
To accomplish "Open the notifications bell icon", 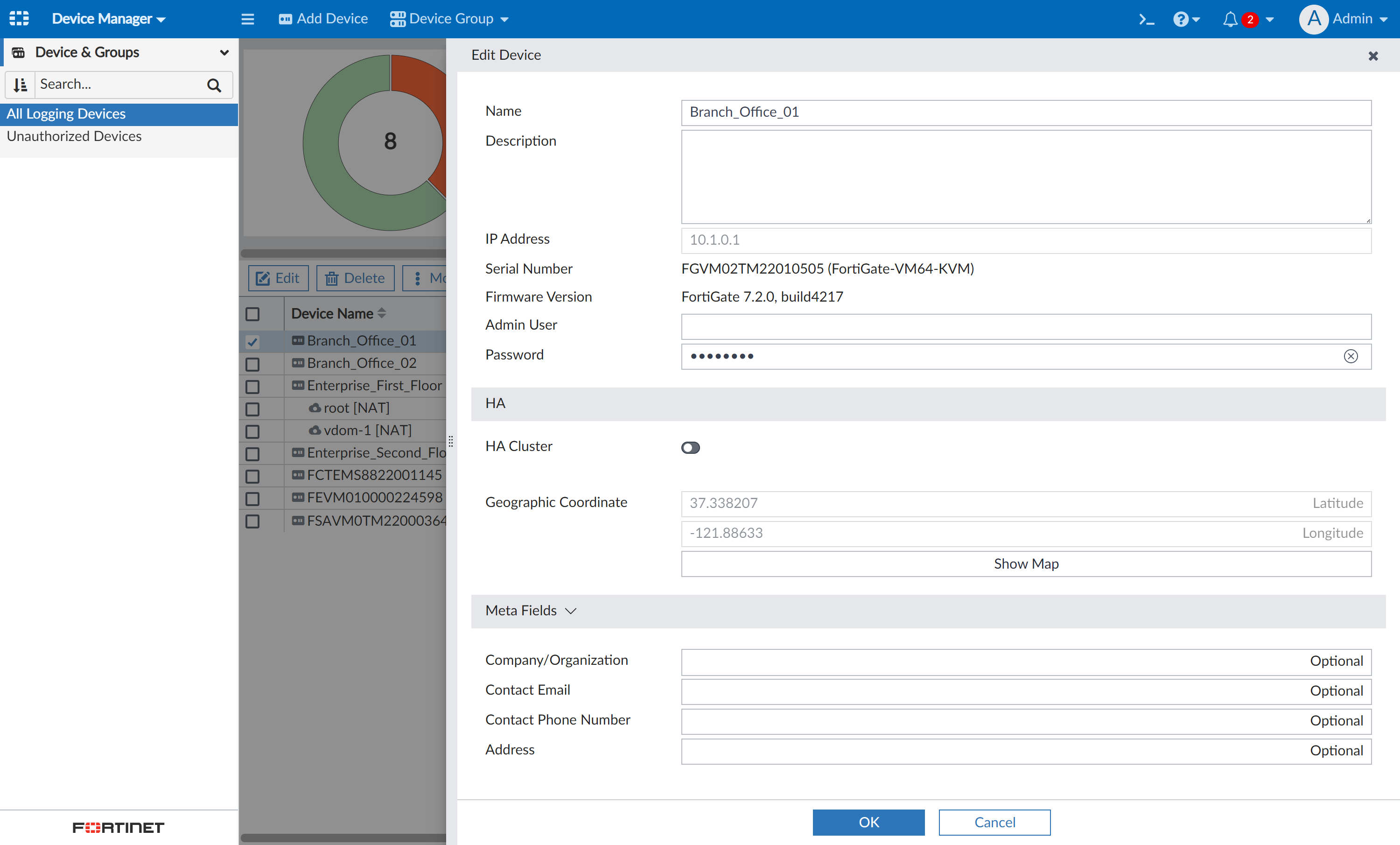I will [x=1230, y=19].
